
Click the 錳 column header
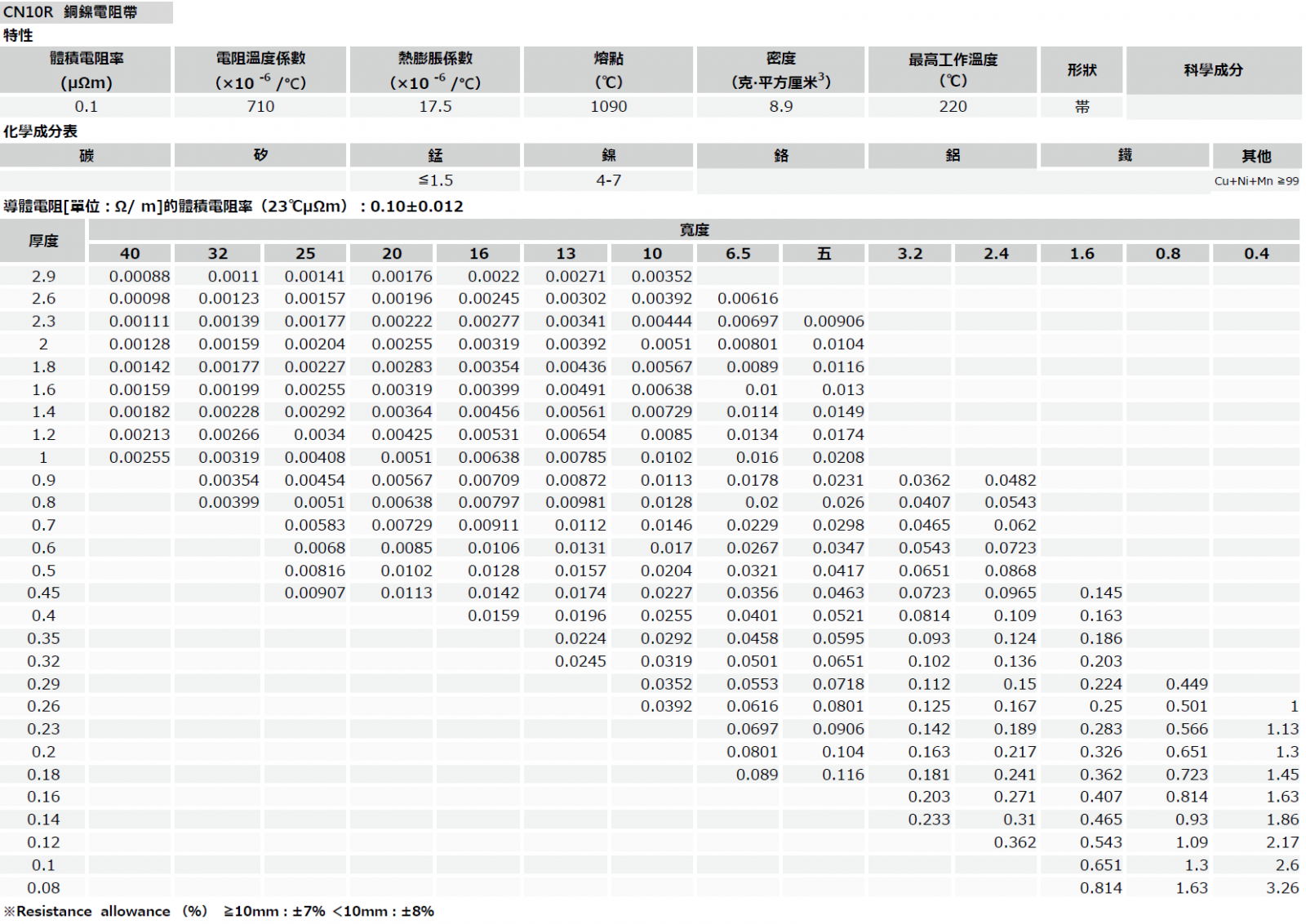coord(435,155)
